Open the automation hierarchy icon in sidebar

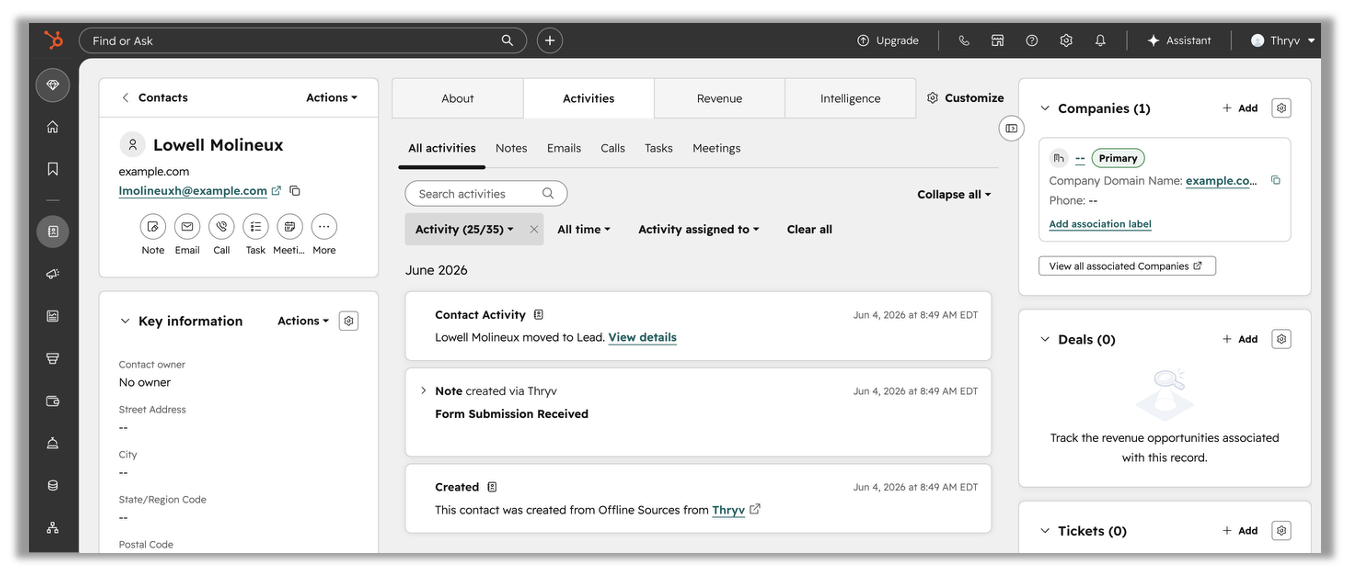pyautogui.click(x=53, y=528)
